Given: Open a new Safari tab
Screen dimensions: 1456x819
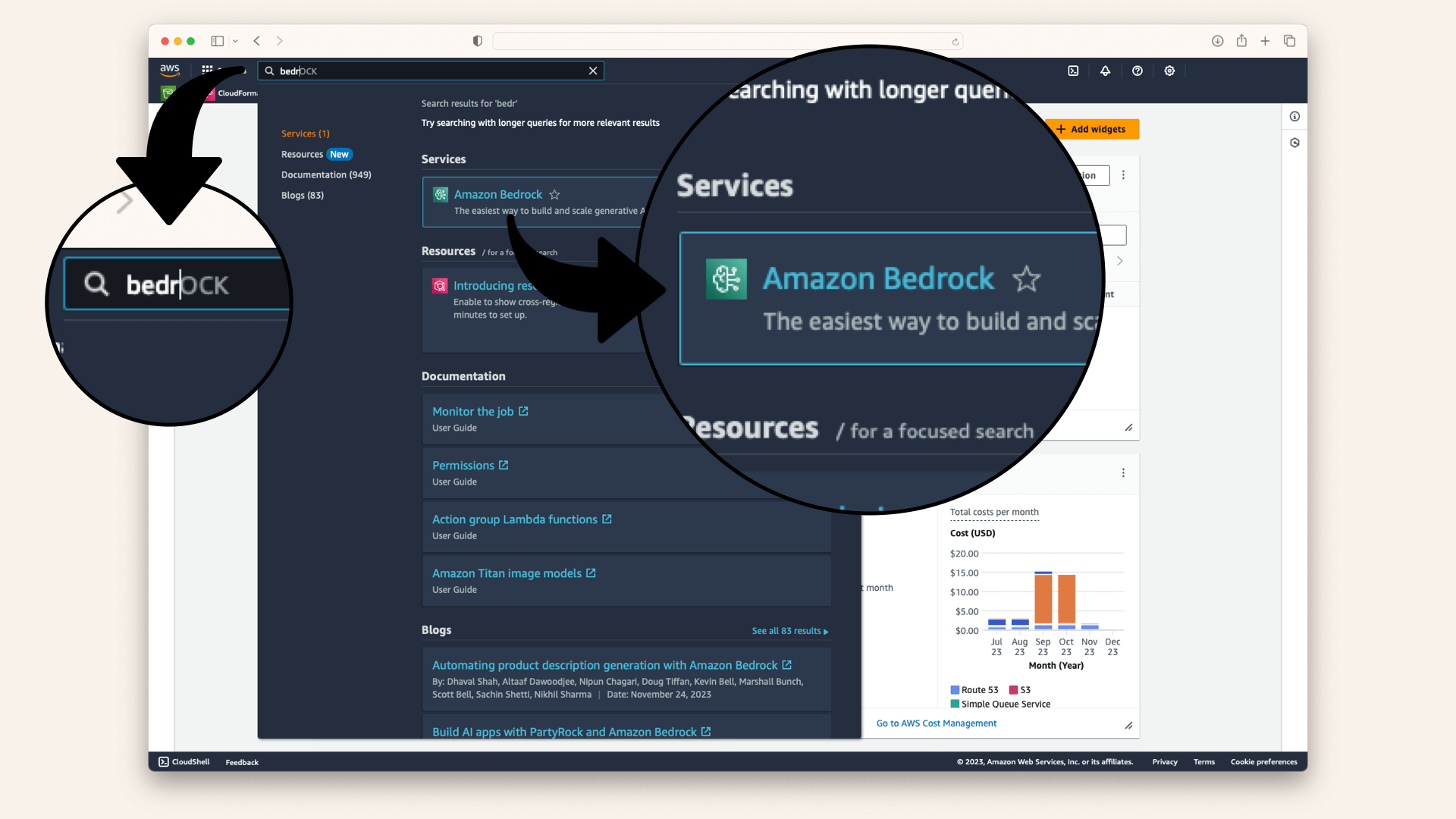Looking at the screenshot, I should coord(1265,41).
